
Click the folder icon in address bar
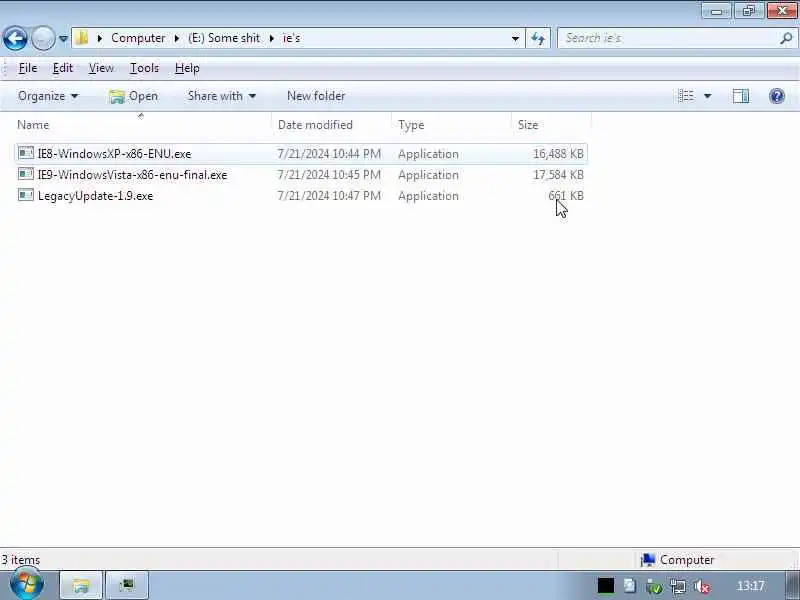pos(82,38)
